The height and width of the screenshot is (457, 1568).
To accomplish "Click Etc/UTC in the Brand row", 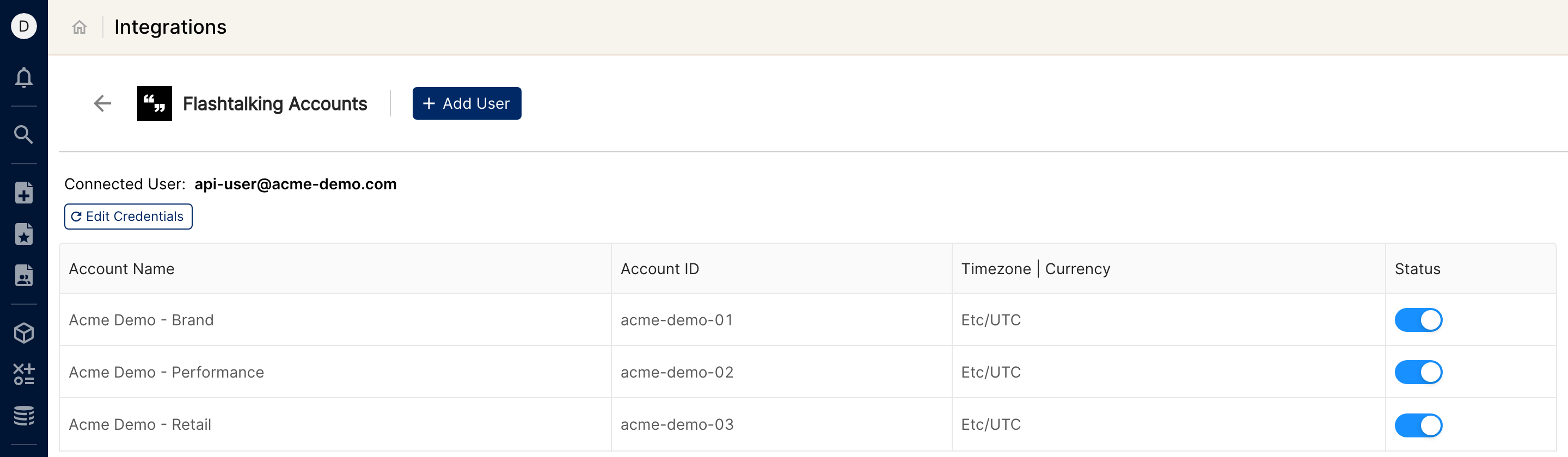I will pos(991,320).
